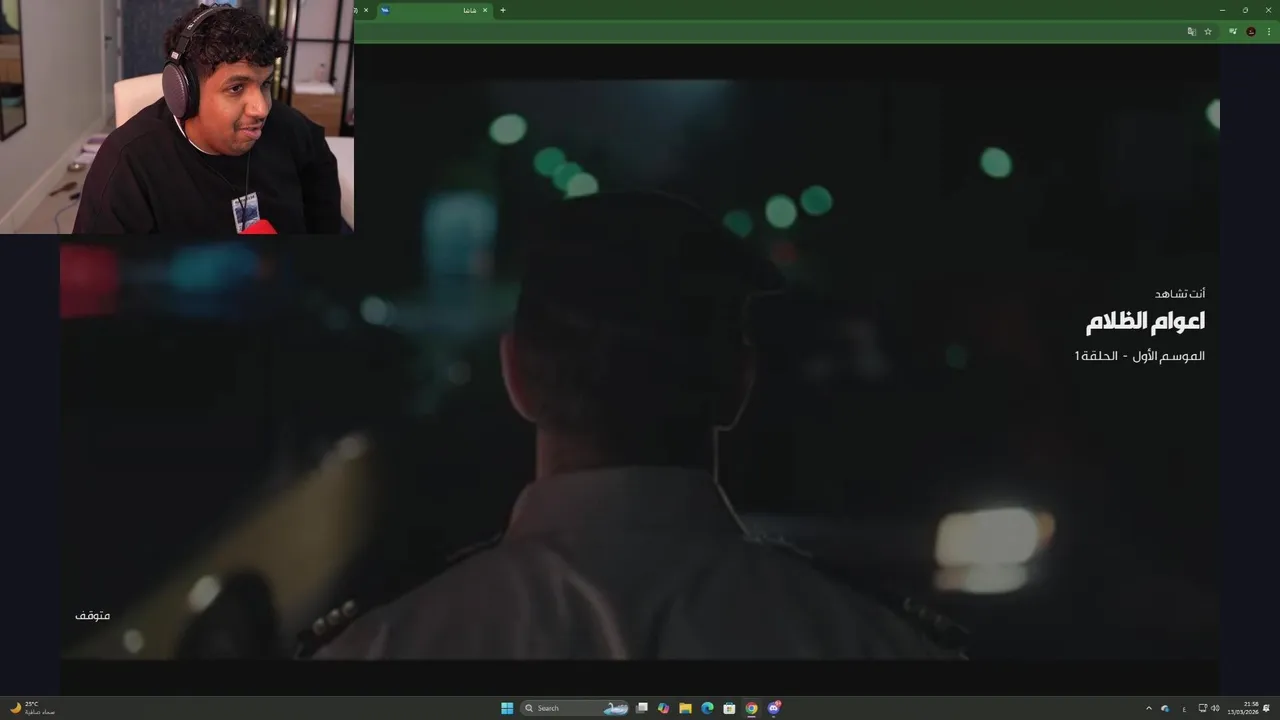1280x720 pixels.
Task: Launch Copilot from the taskbar
Action: (x=663, y=708)
